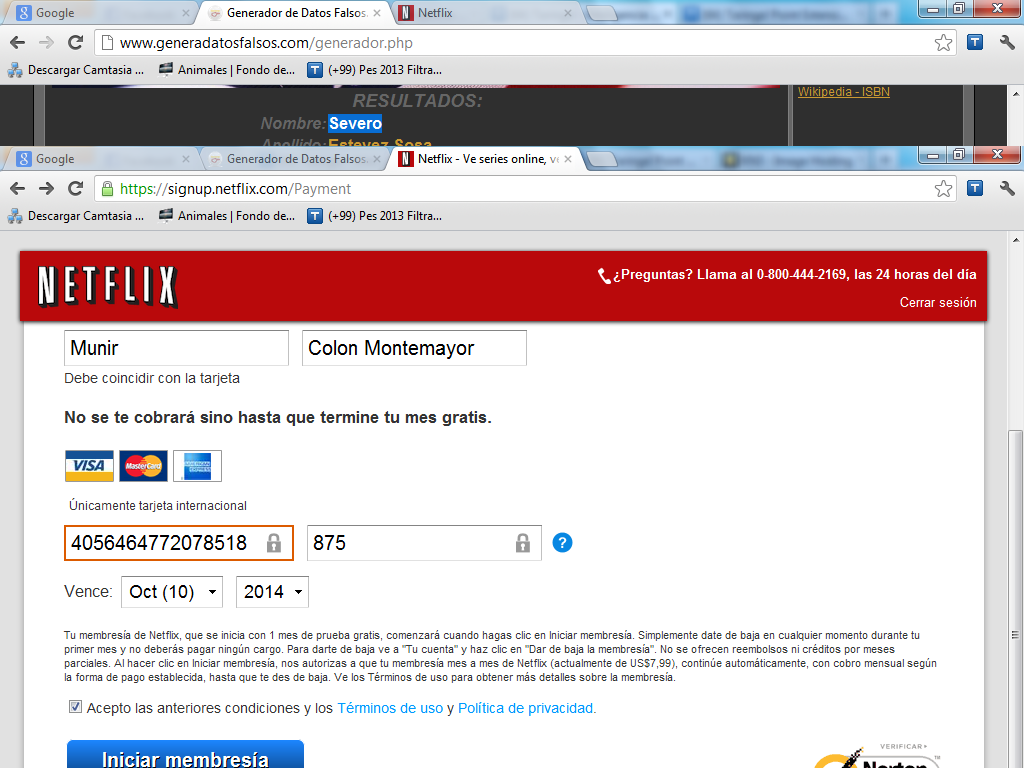Go back in the Generador browser window
Image resolution: width=1024 pixels, height=768 pixels.
coord(18,42)
